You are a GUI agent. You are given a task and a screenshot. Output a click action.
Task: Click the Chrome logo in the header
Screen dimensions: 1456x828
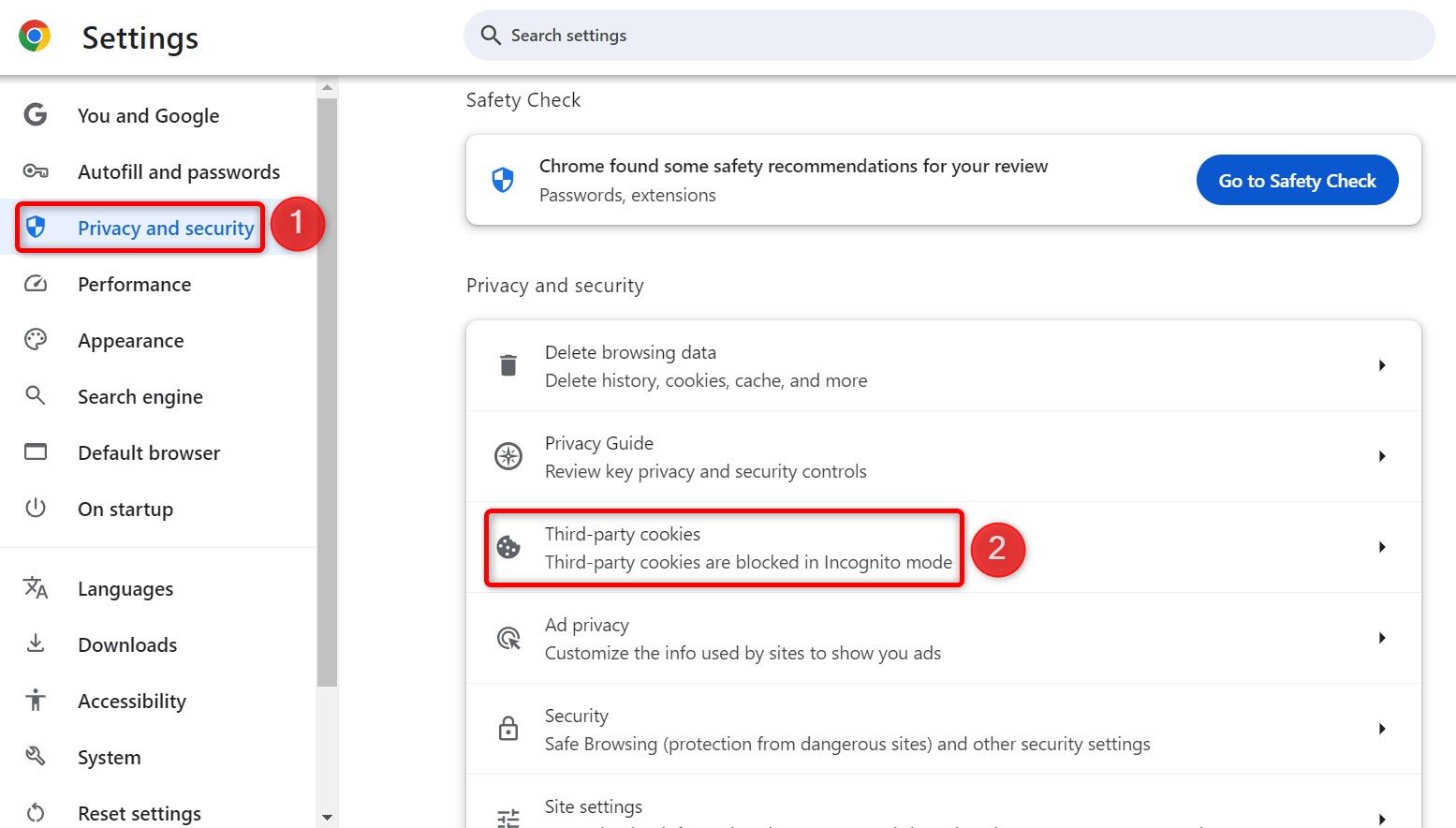click(34, 36)
